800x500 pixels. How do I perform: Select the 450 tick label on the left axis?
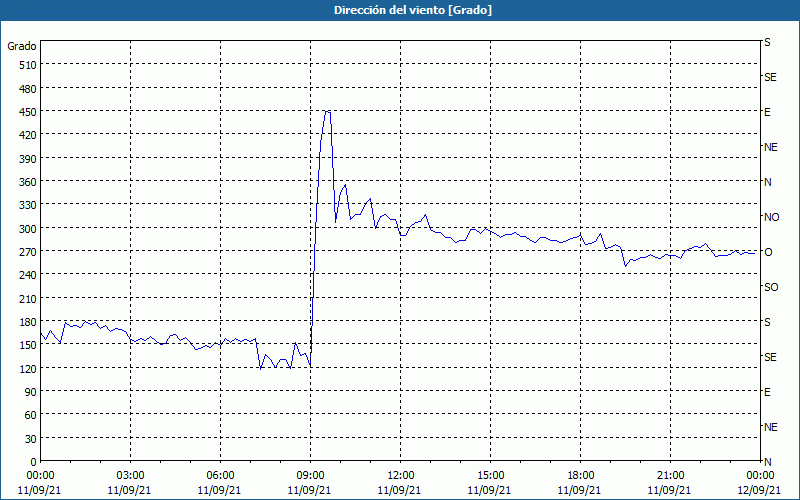(x=28, y=112)
